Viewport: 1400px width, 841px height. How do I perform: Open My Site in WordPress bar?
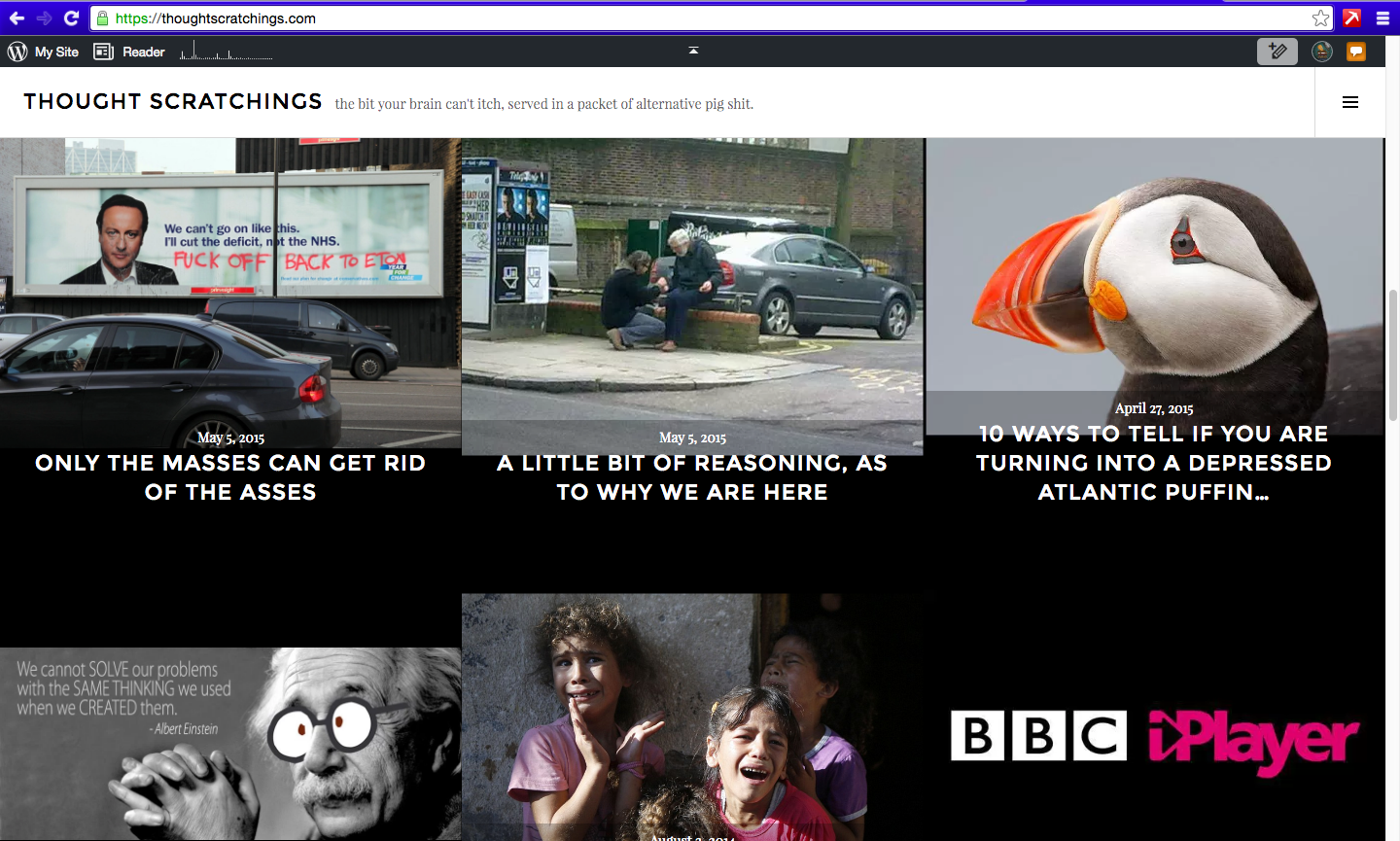coord(56,52)
